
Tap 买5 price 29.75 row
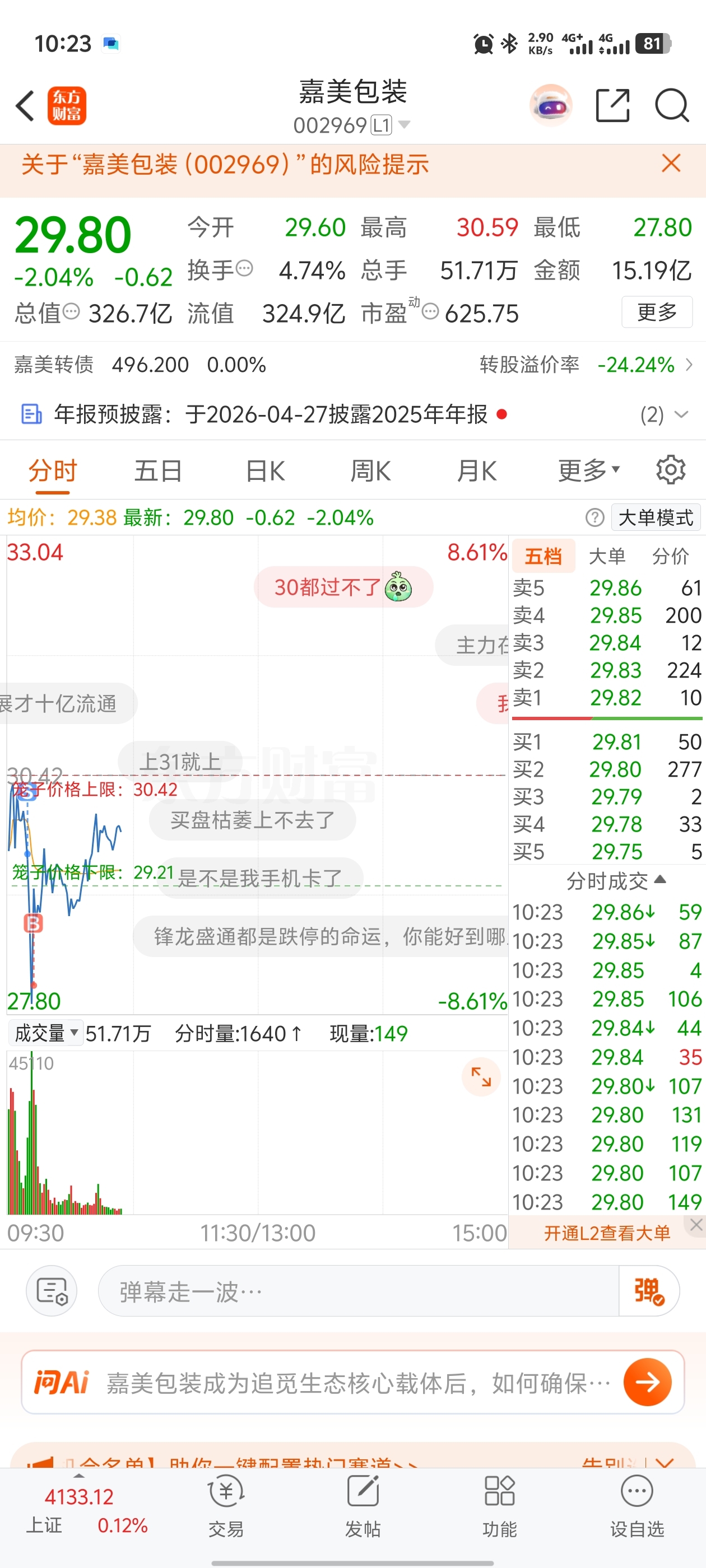tap(607, 852)
